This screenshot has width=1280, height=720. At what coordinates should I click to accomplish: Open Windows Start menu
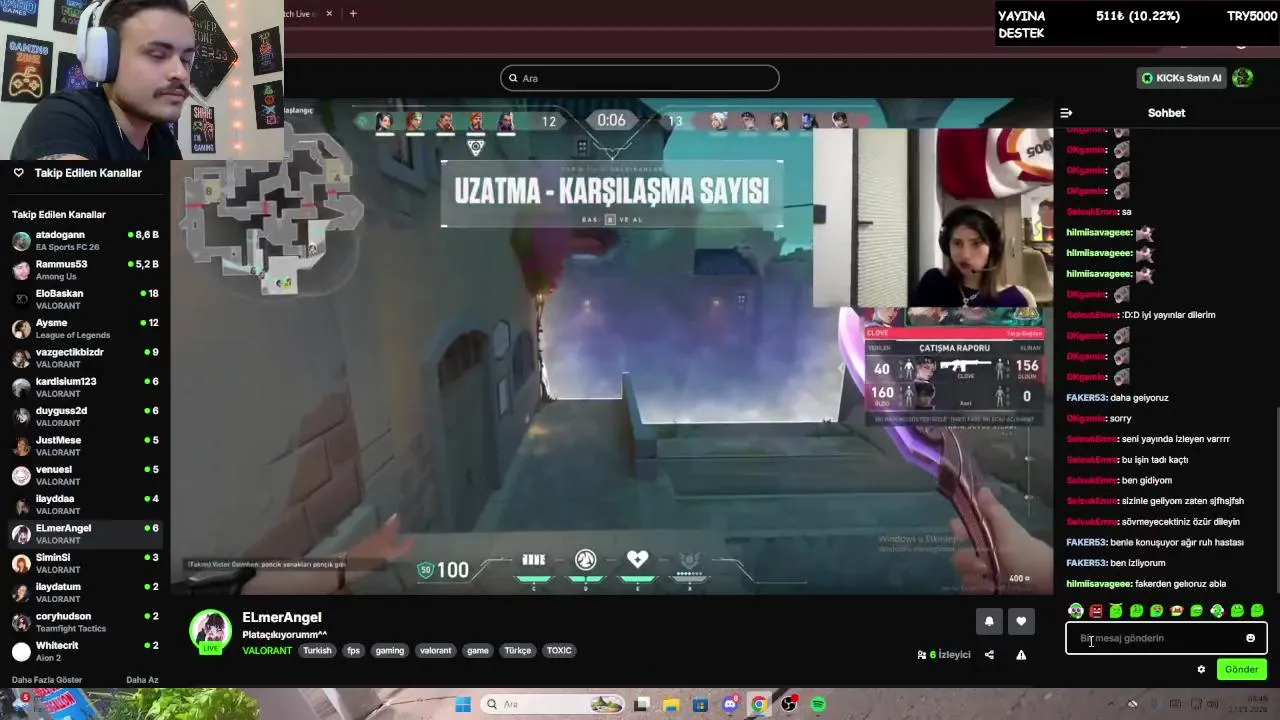tap(463, 704)
